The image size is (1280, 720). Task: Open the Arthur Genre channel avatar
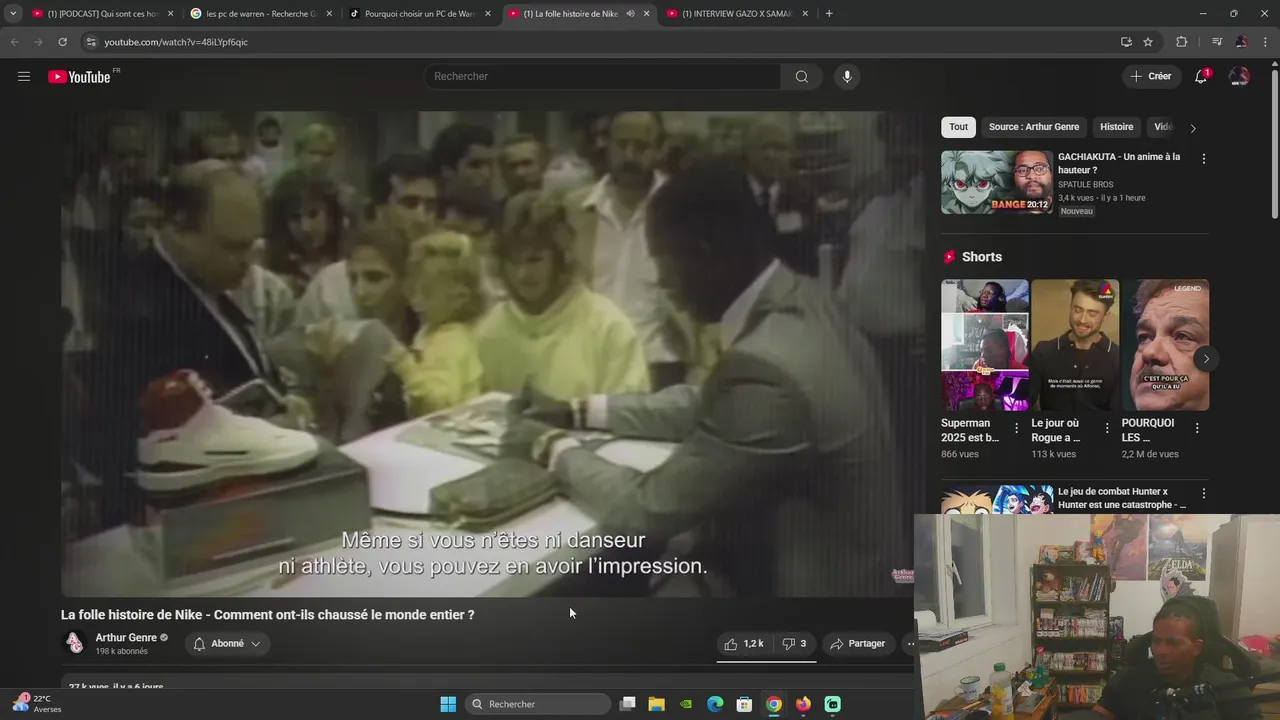tap(74, 643)
